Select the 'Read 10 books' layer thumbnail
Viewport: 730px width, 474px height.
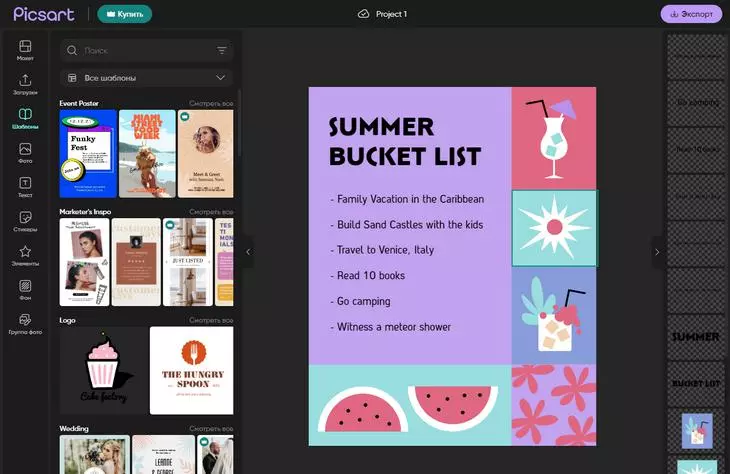click(x=697, y=149)
